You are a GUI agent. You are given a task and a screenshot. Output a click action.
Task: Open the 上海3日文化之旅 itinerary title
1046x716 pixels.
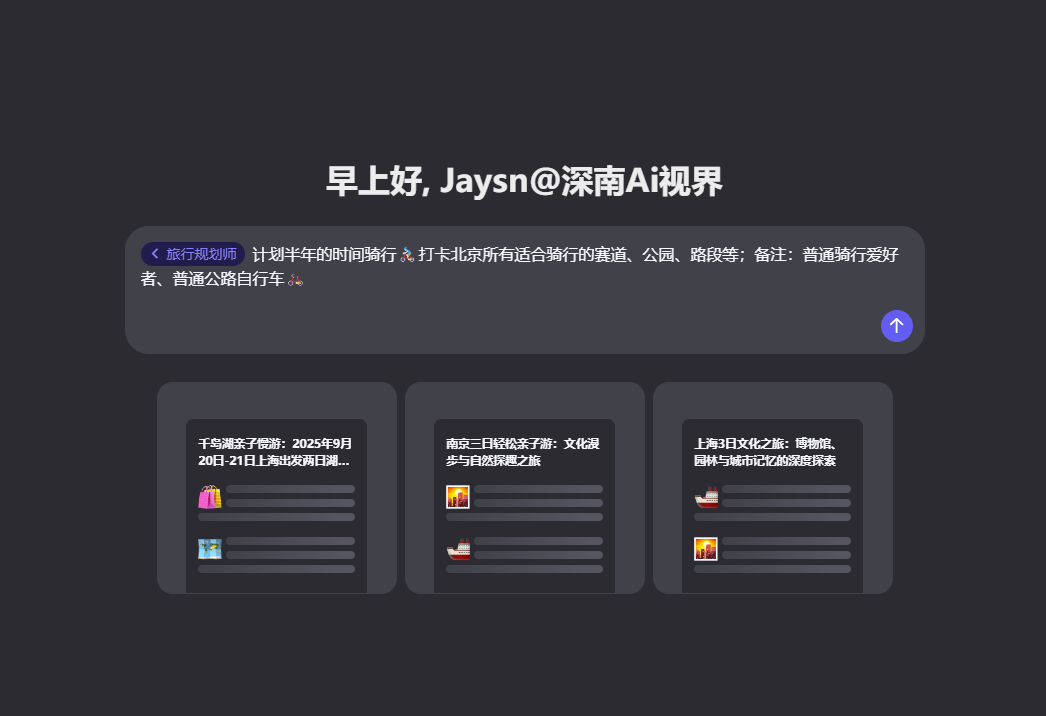click(x=770, y=452)
